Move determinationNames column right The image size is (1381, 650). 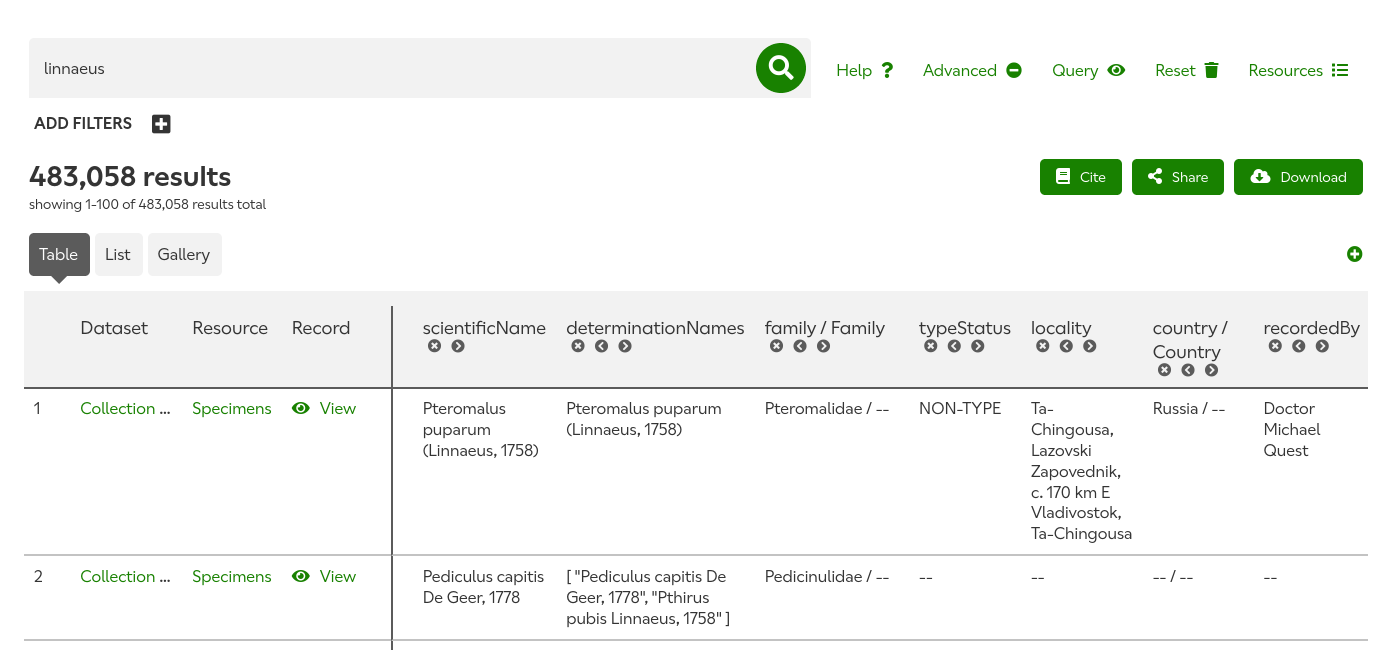point(625,346)
